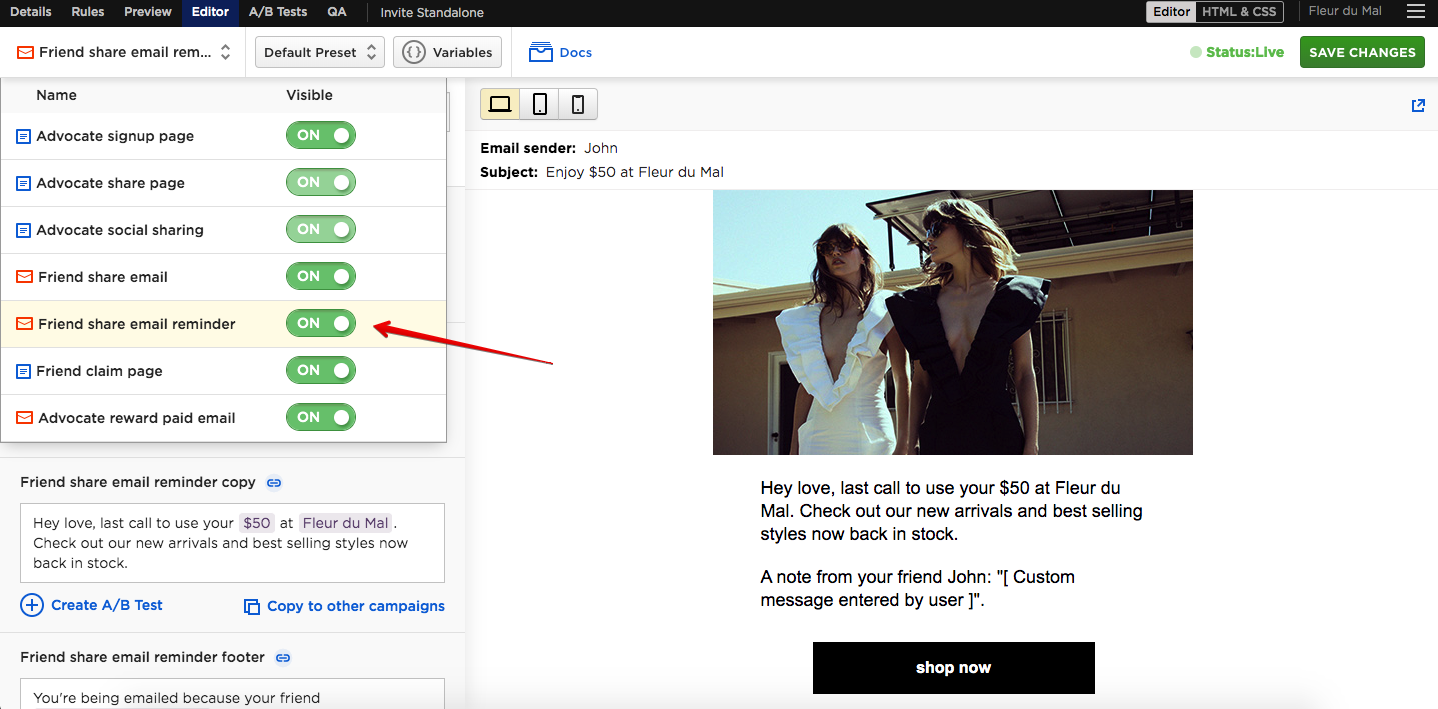The image size is (1438, 709).
Task: Click the page icon of Advocate social sharing
Action: 24,230
